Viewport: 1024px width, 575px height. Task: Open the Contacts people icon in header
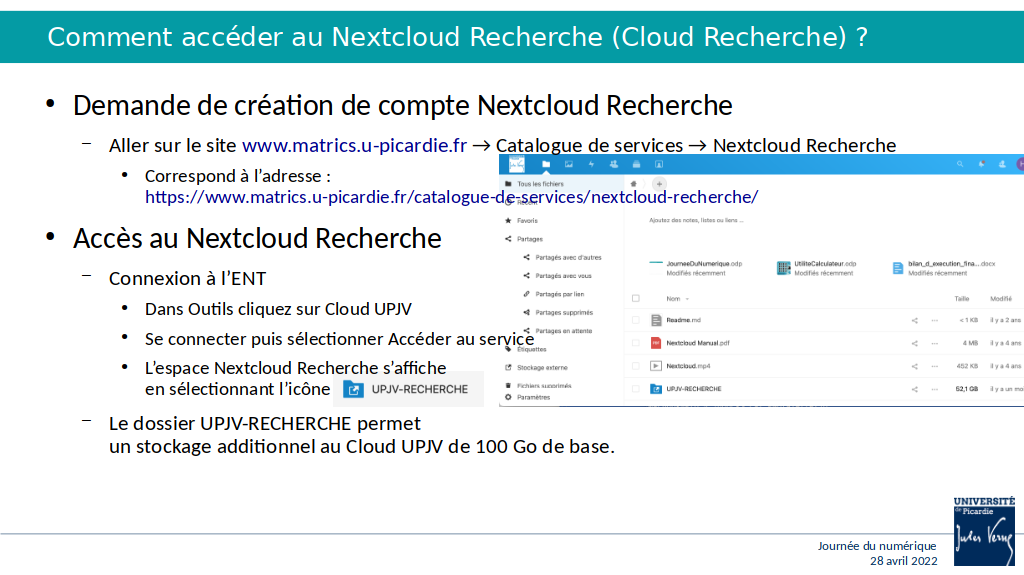tap(614, 164)
